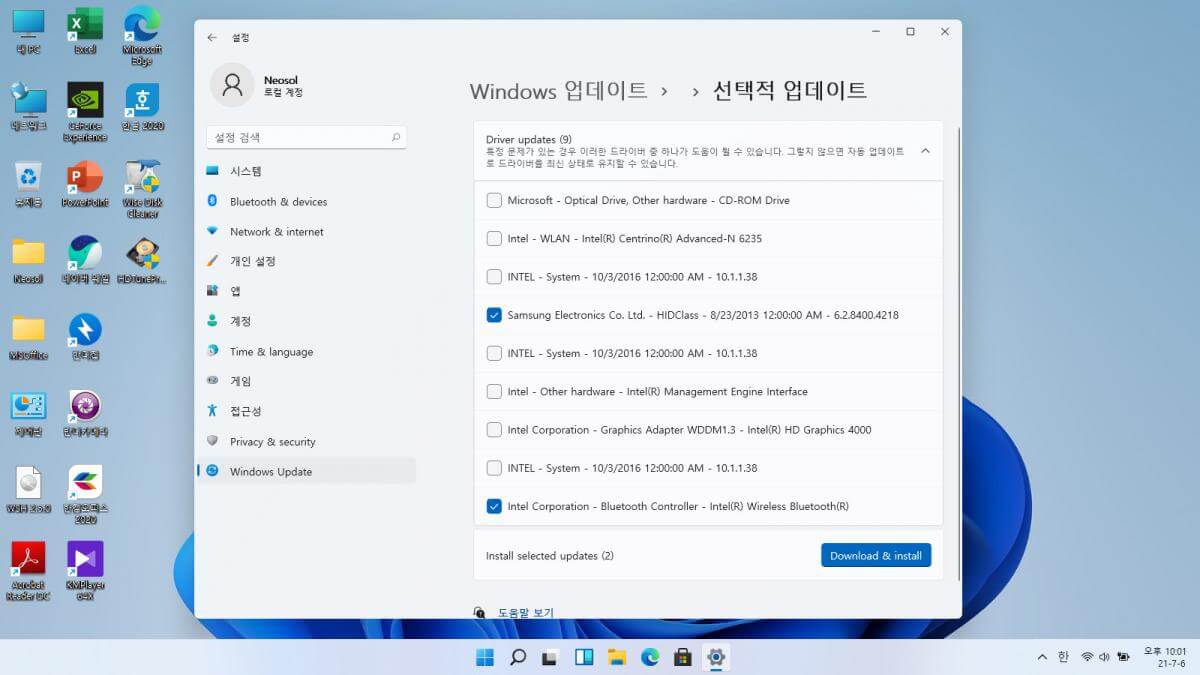1200x675 pixels.
Task: Open the Excel desktop shortcut
Action: click(x=85, y=31)
